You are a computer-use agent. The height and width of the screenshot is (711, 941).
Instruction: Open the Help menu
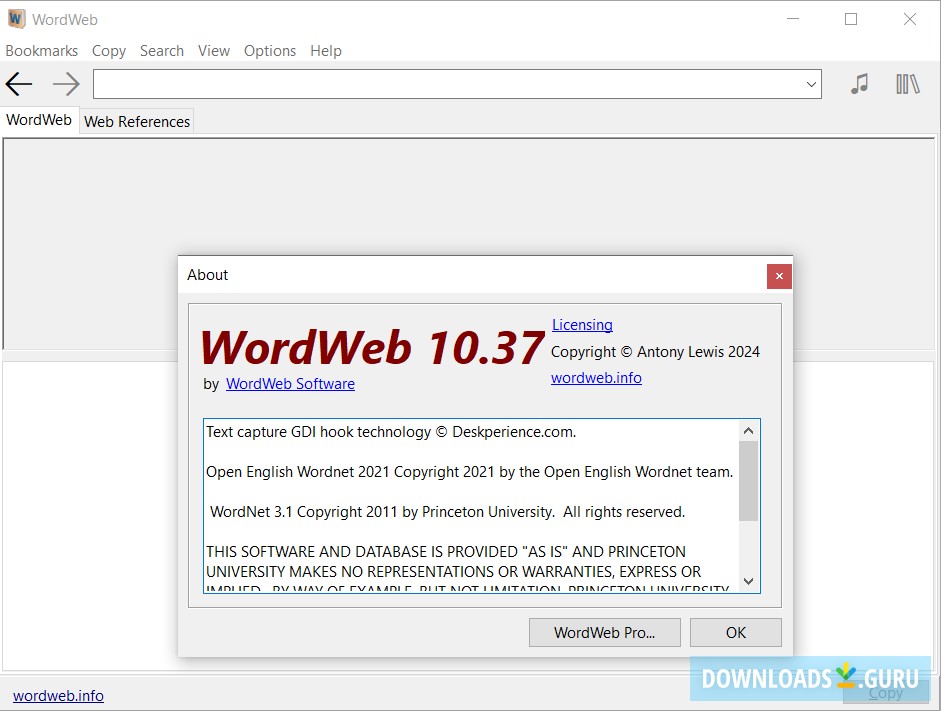click(x=325, y=51)
